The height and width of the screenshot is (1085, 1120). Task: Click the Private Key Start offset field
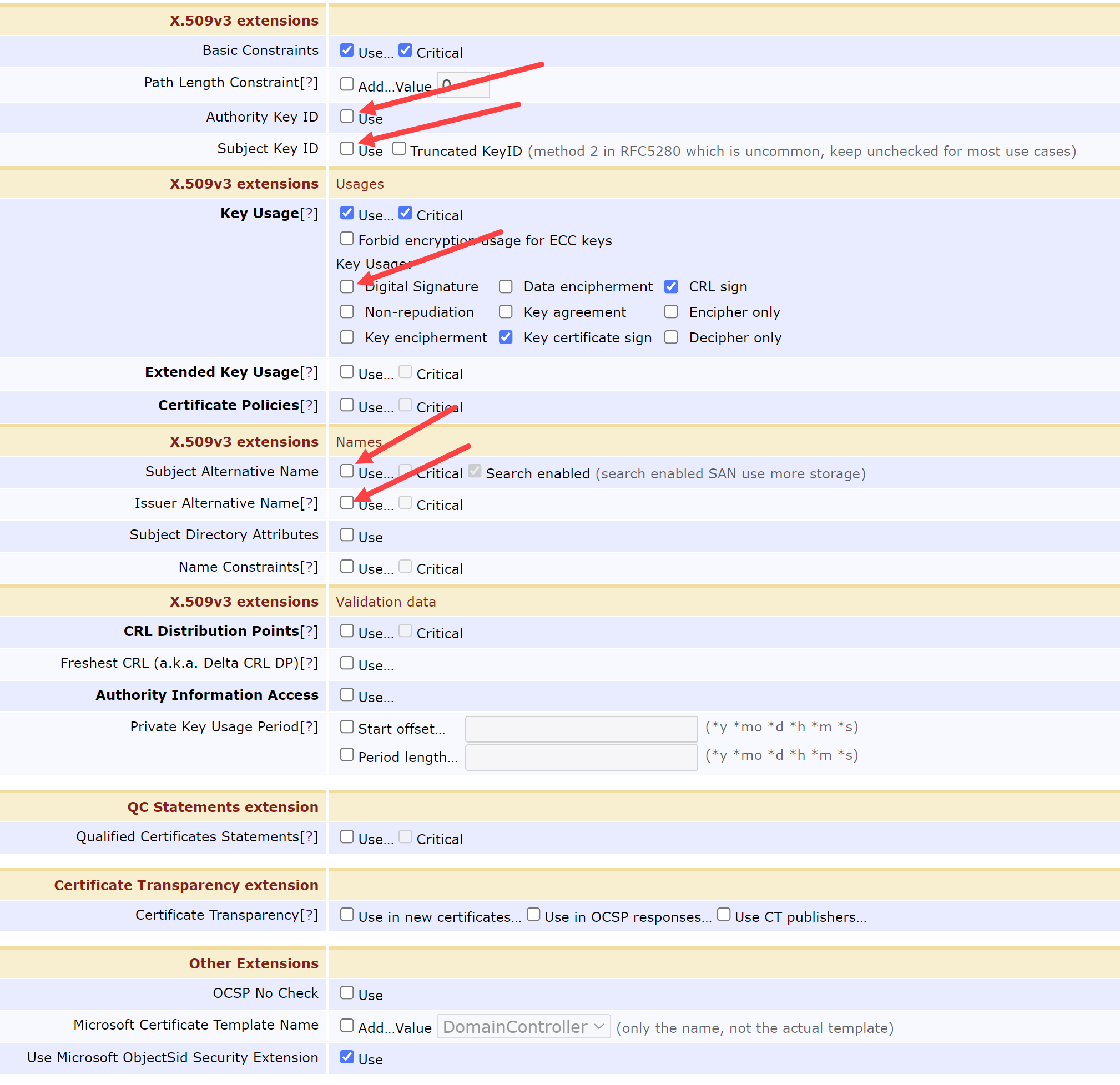click(581, 729)
